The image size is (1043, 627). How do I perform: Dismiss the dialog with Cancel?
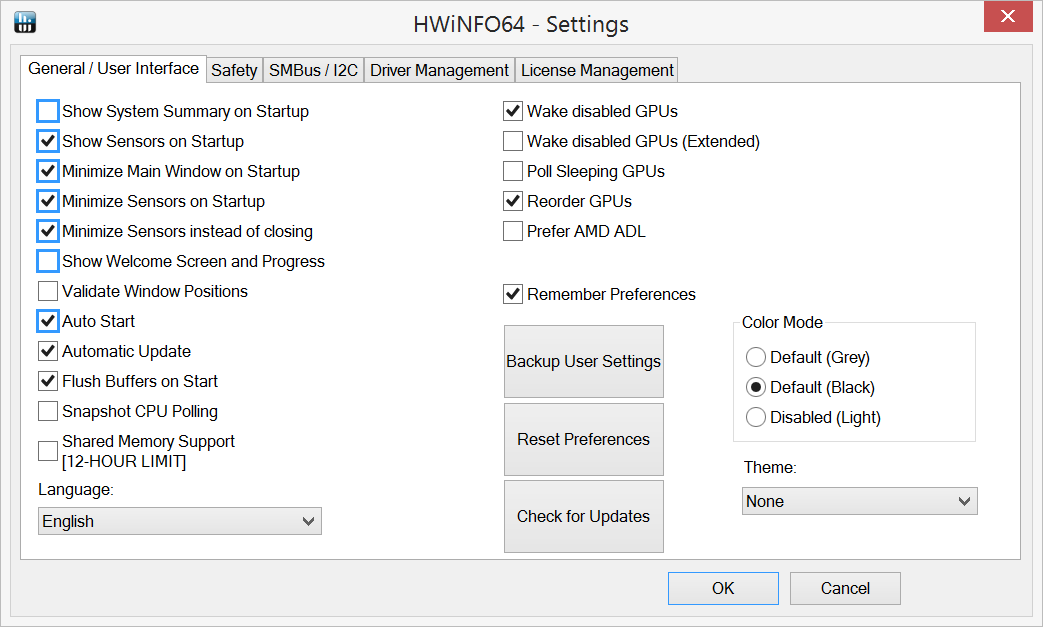pyautogui.click(x=845, y=588)
